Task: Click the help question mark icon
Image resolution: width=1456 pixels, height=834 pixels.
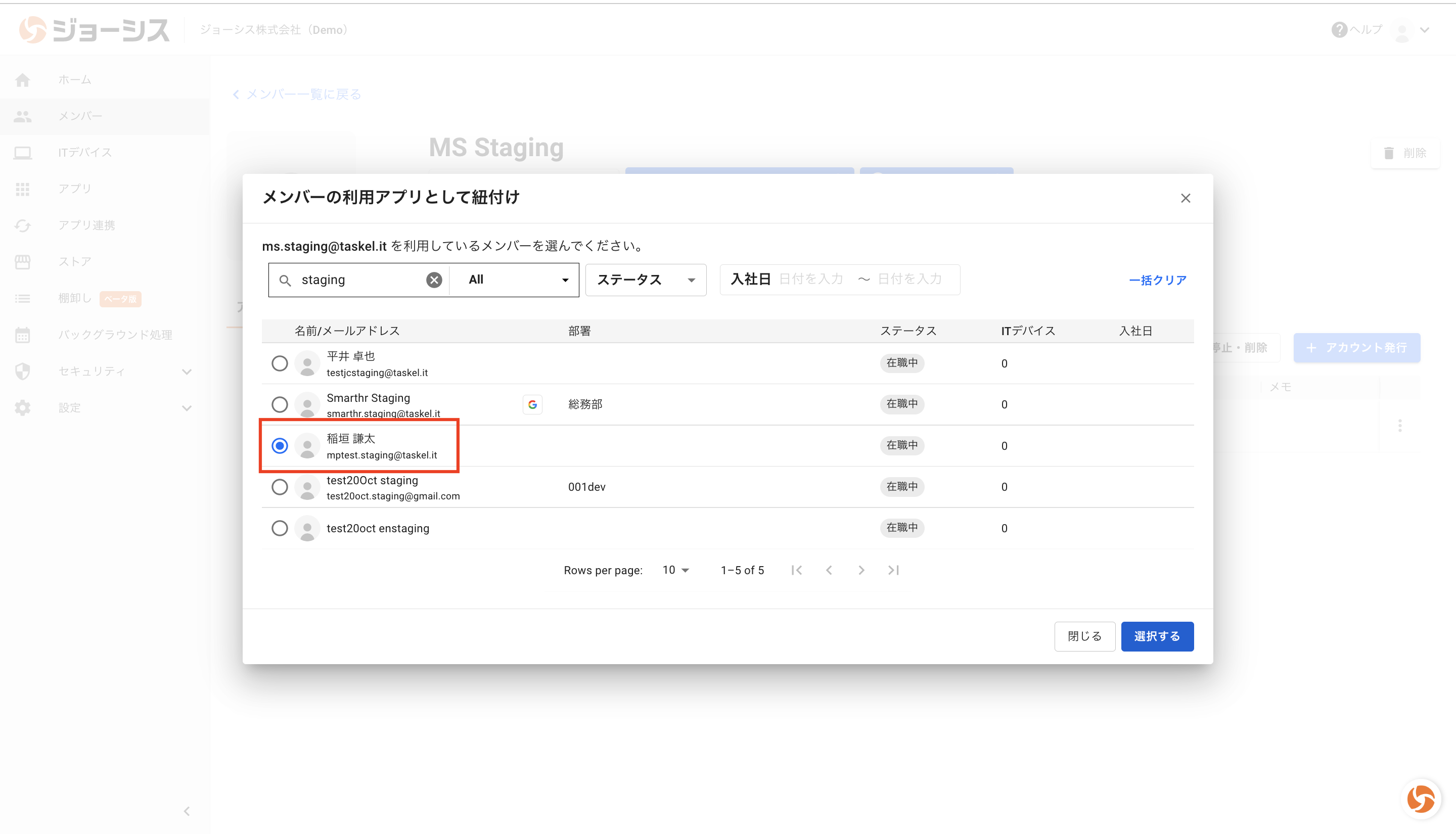Action: 1339,30
